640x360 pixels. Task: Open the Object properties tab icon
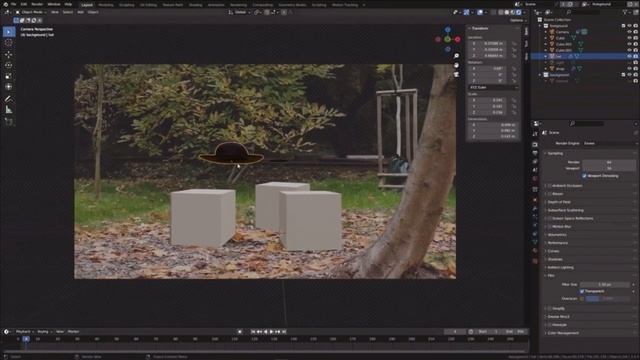(x=535, y=200)
